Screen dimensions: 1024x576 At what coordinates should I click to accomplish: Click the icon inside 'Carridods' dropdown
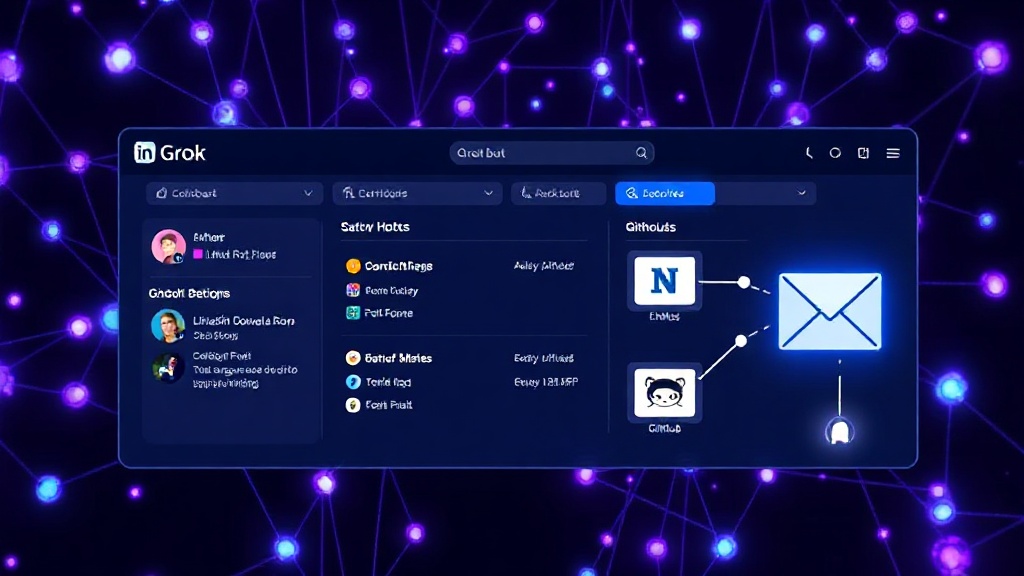point(349,193)
